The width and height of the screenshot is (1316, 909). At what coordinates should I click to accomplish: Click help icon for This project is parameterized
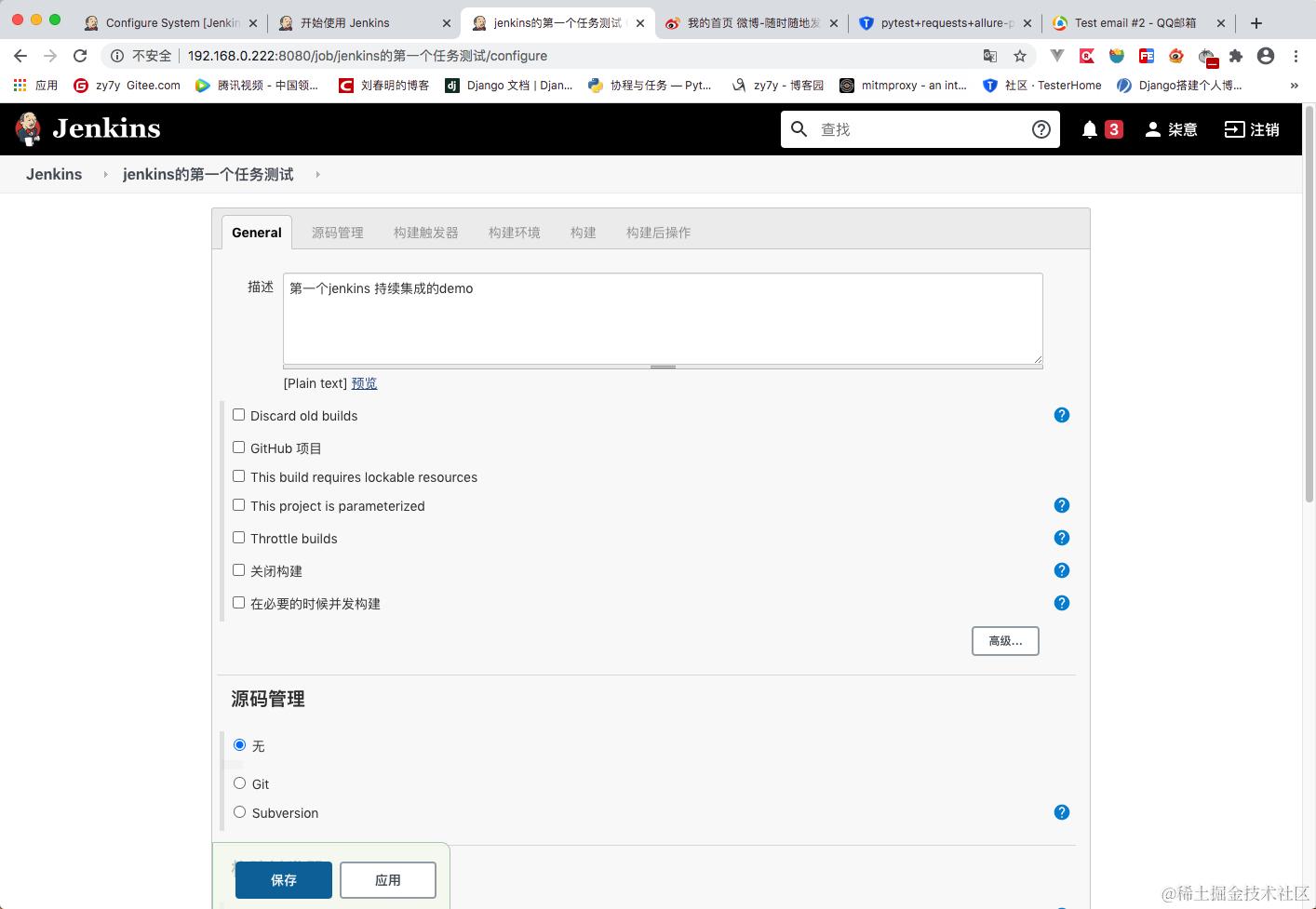[1062, 505]
